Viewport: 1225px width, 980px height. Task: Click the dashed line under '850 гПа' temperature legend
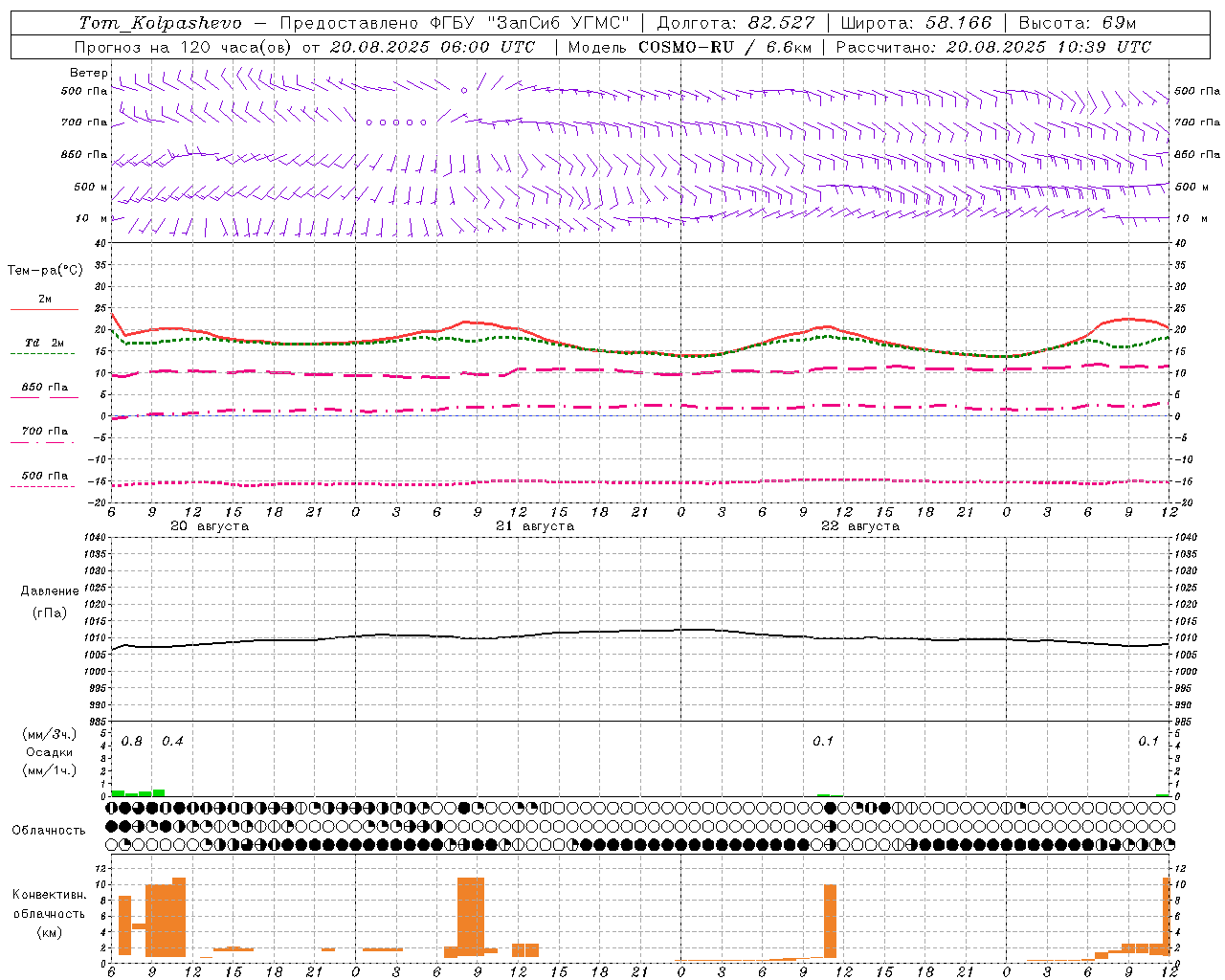click(x=44, y=398)
